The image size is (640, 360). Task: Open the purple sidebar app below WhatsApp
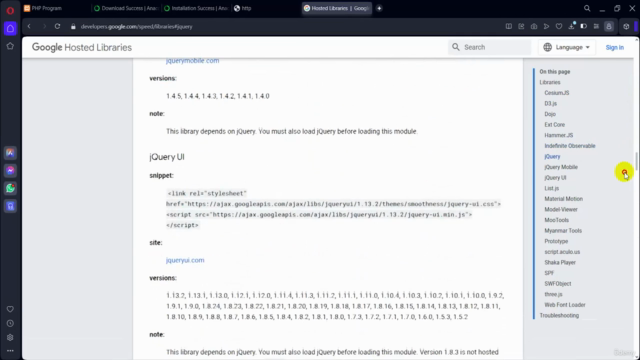click(x=10, y=206)
